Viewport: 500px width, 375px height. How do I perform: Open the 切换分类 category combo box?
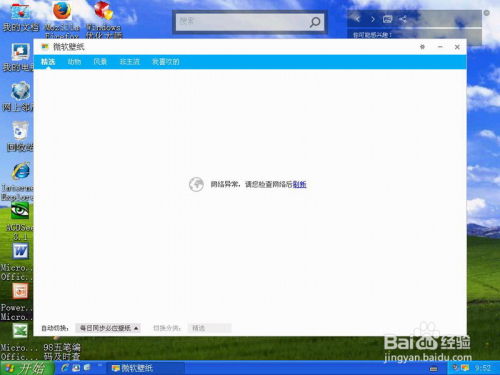coord(209,328)
